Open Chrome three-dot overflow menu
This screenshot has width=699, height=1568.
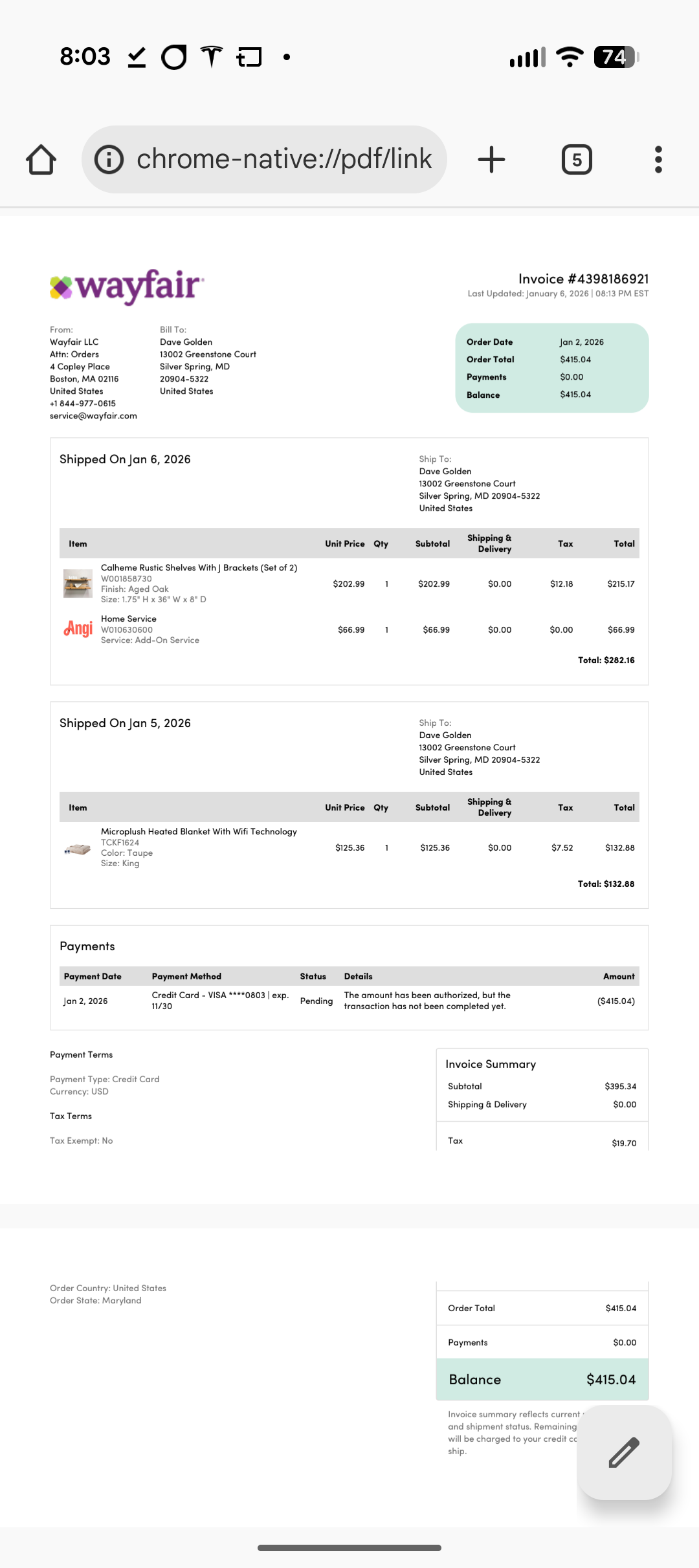[658, 159]
